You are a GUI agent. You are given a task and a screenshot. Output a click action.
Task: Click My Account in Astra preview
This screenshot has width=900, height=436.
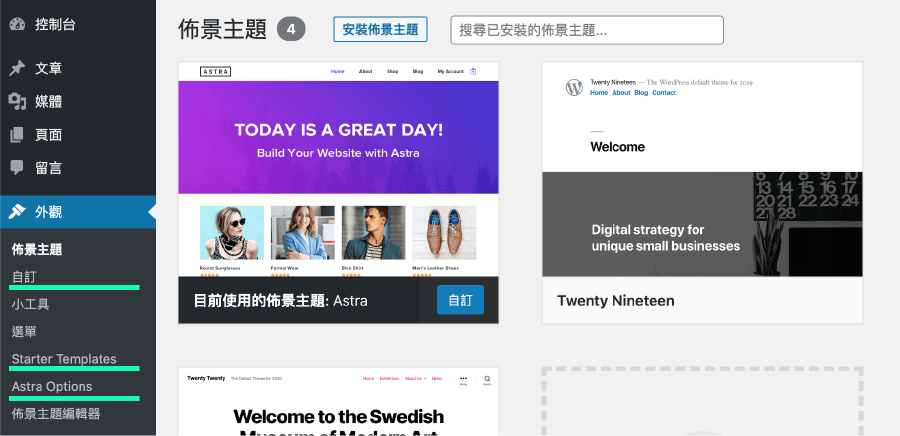point(451,72)
